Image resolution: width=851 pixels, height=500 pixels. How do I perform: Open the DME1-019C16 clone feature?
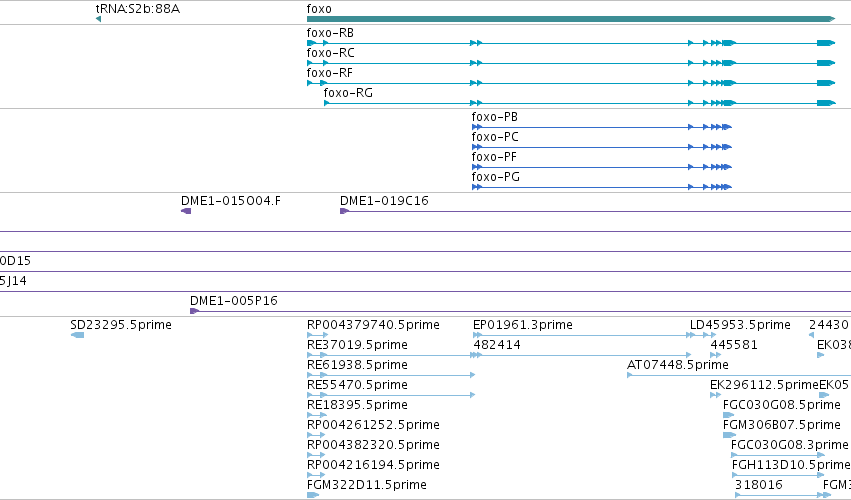coord(595,211)
